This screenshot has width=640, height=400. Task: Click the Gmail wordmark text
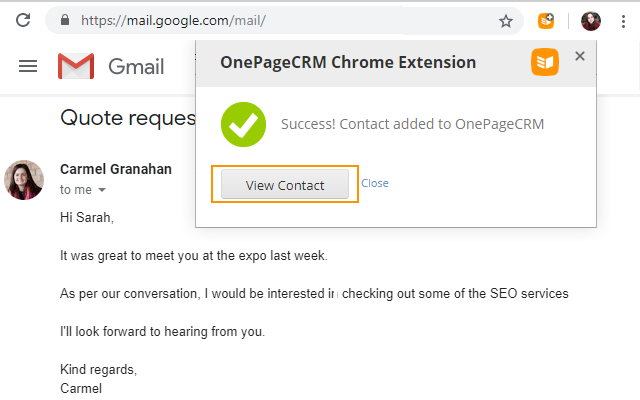pos(136,67)
